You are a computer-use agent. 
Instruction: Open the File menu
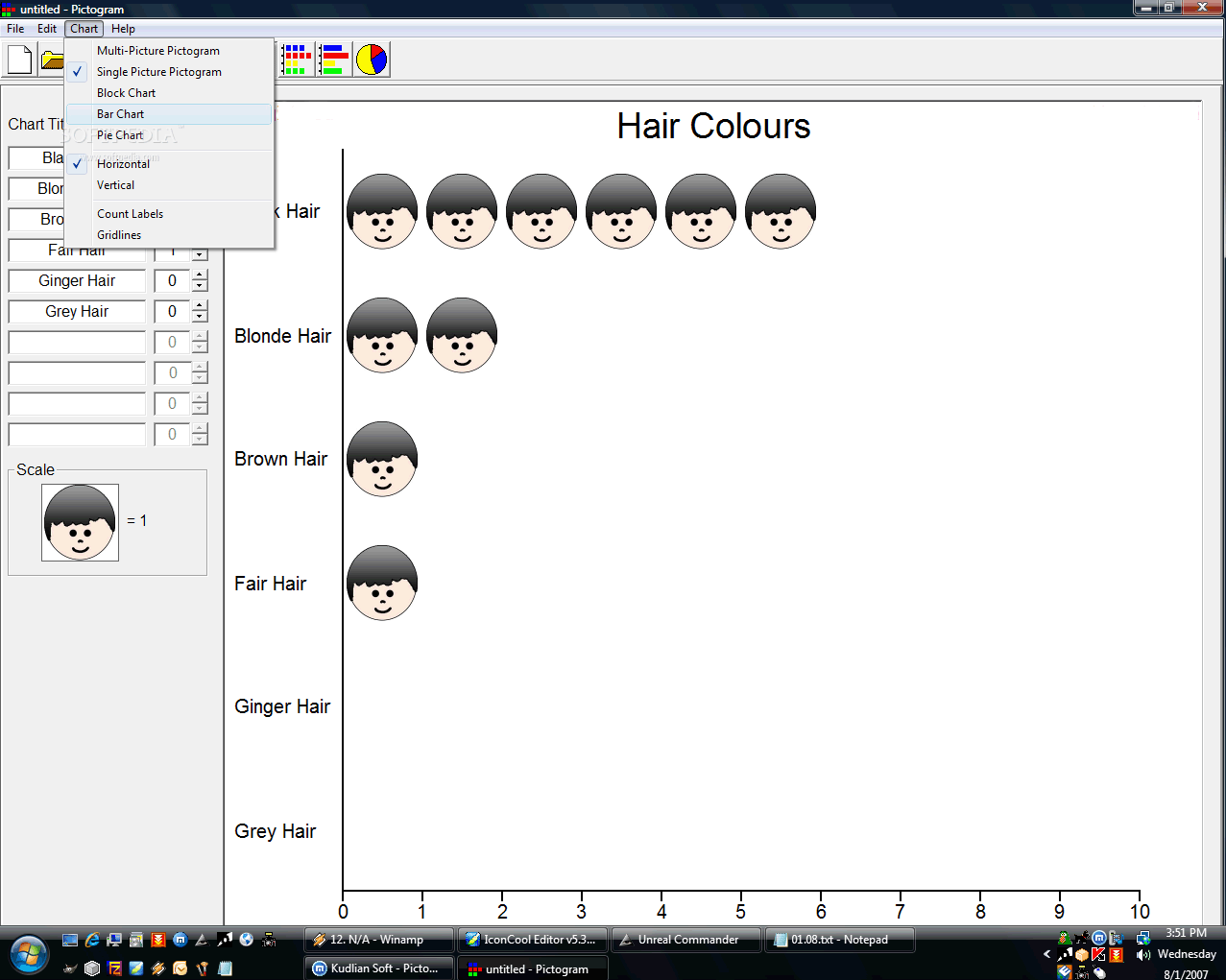coord(15,29)
